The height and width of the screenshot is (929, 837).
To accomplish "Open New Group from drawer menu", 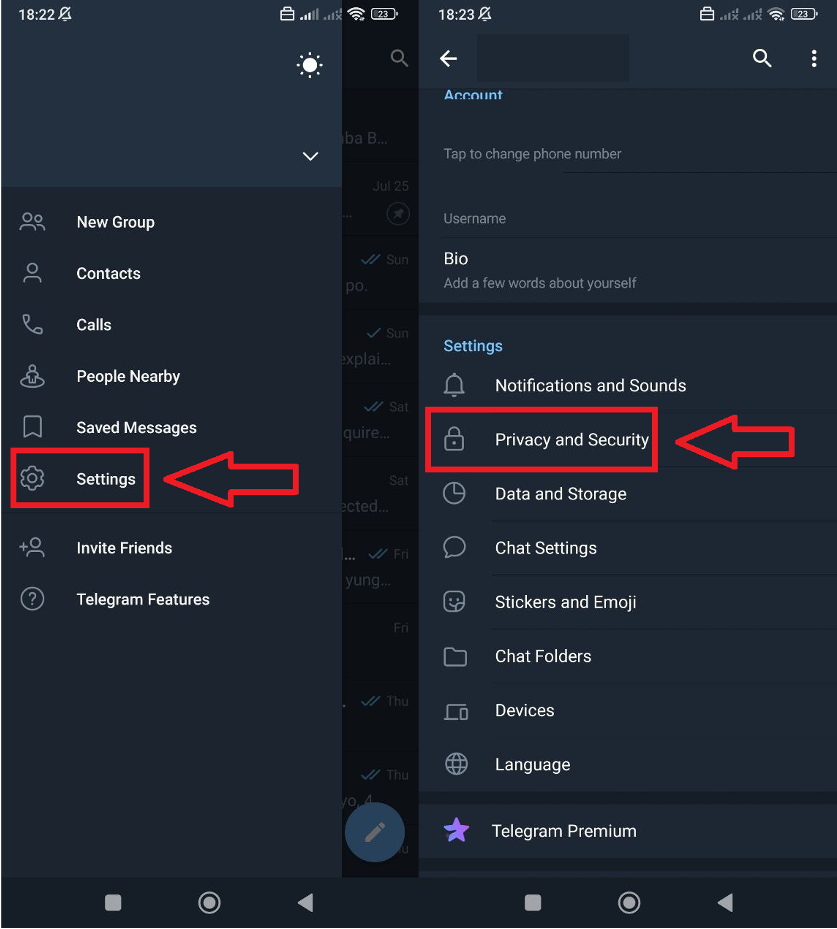I will [115, 222].
